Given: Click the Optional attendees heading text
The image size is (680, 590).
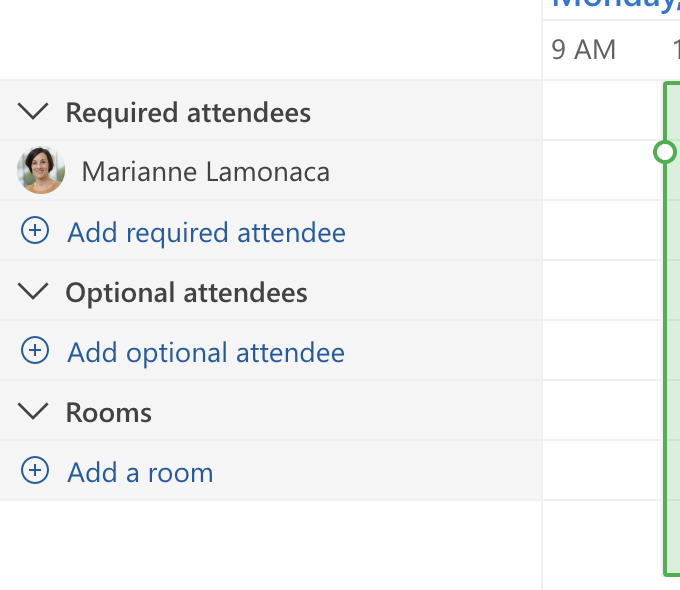Looking at the screenshot, I should (186, 293).
